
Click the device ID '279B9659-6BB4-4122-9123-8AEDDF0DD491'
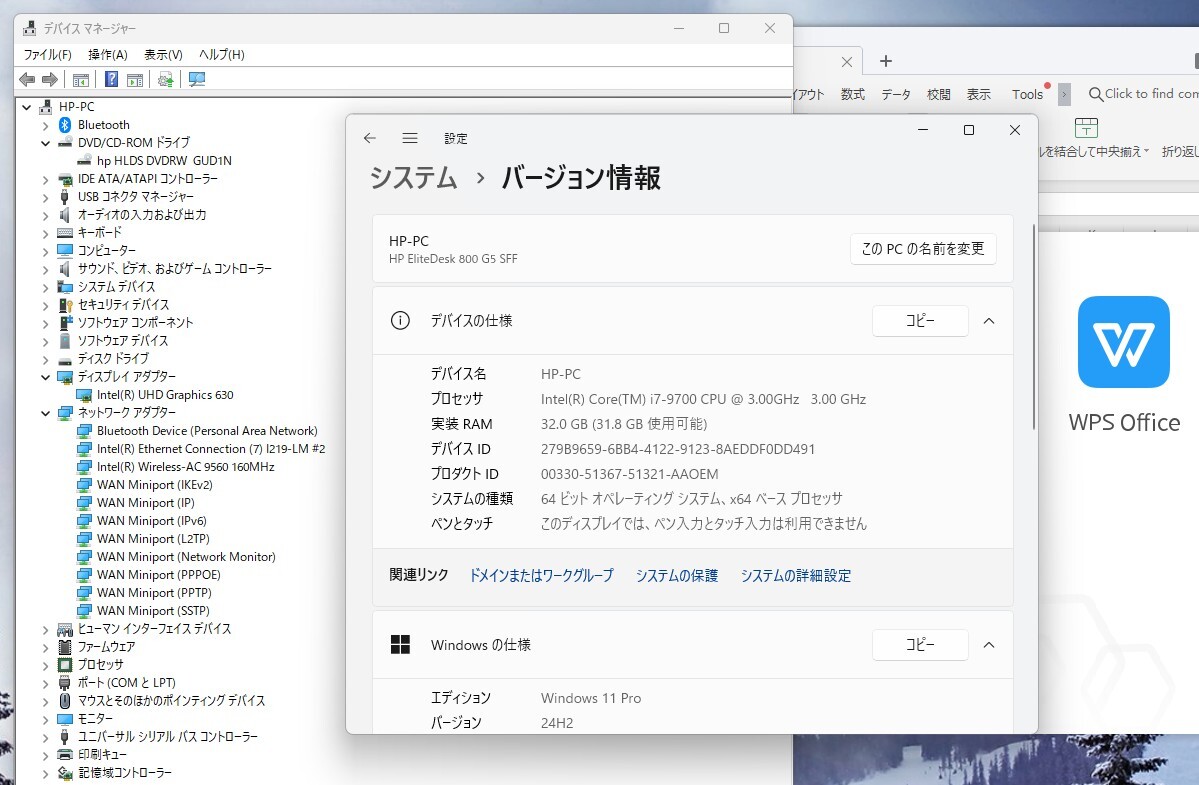pos(677,449)
